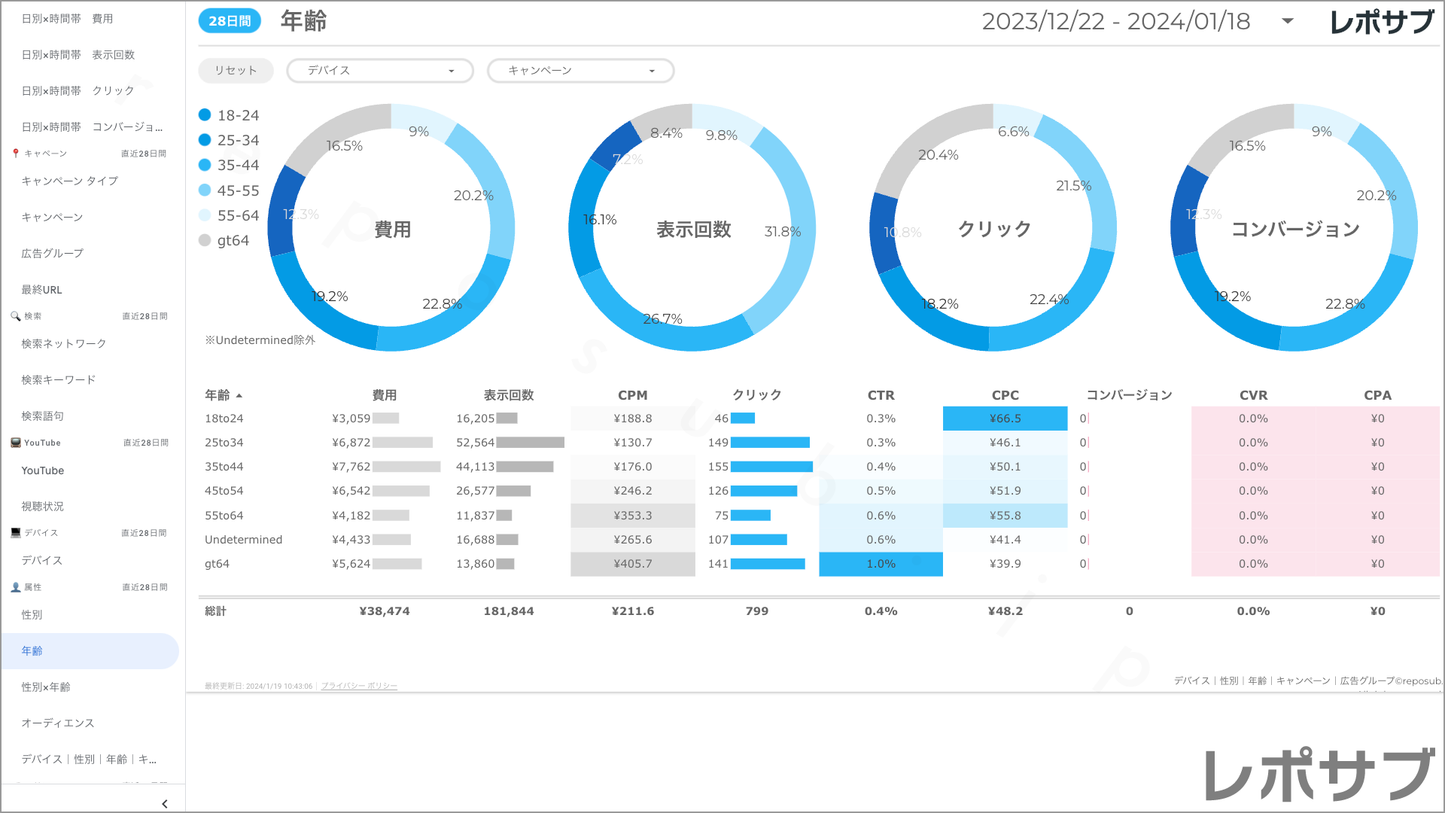Image resolution: width=1445 pixels, height=813 pixels.
Task: Click the レポサブ logo at top right
Action: click(x=1381, y=22)
